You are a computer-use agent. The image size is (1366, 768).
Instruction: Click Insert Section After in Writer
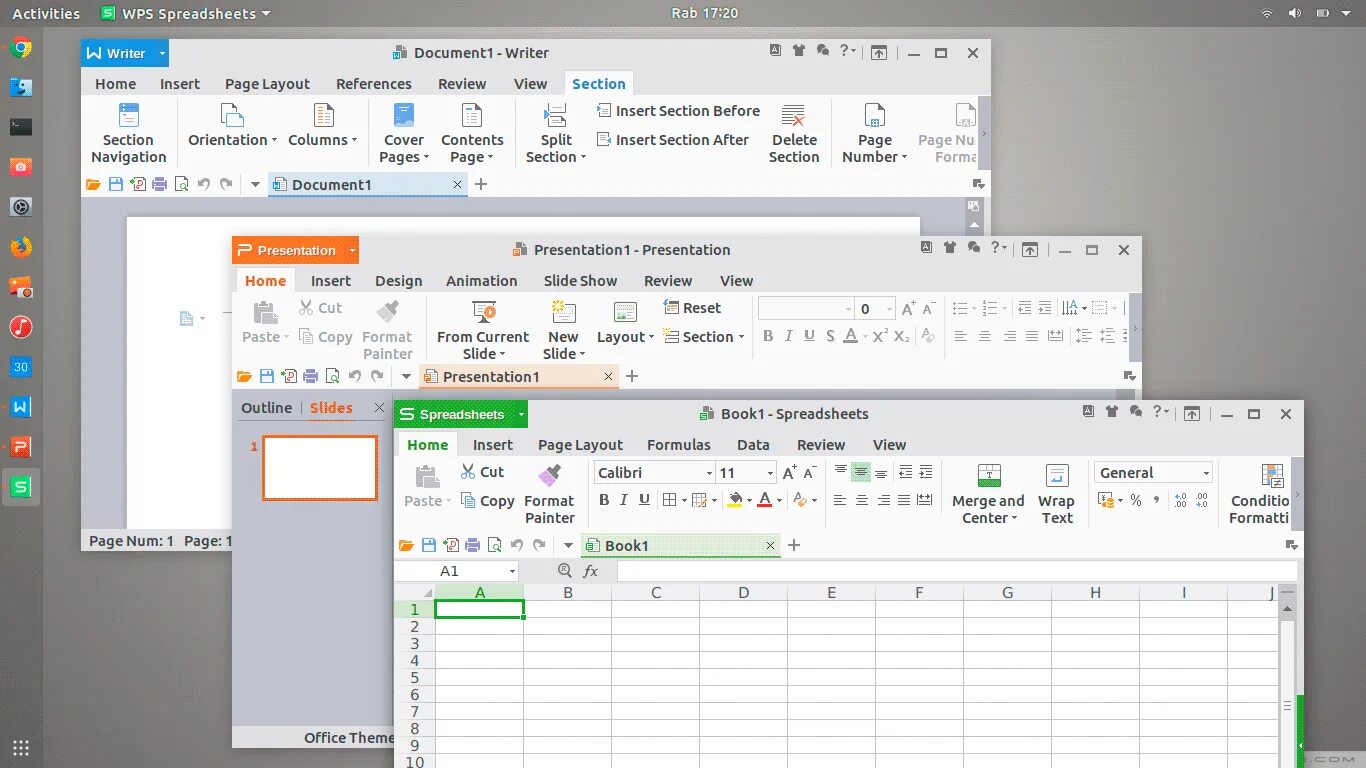tap(673, 140)
